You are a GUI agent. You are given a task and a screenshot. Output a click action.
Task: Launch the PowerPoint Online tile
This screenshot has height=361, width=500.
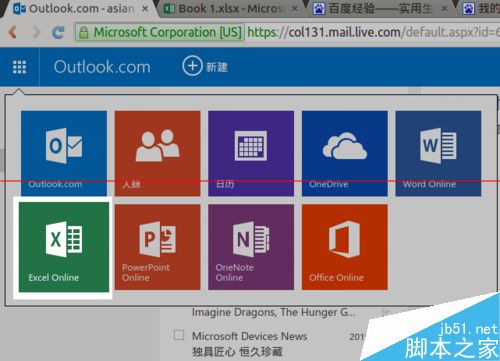tap(157, 247)
